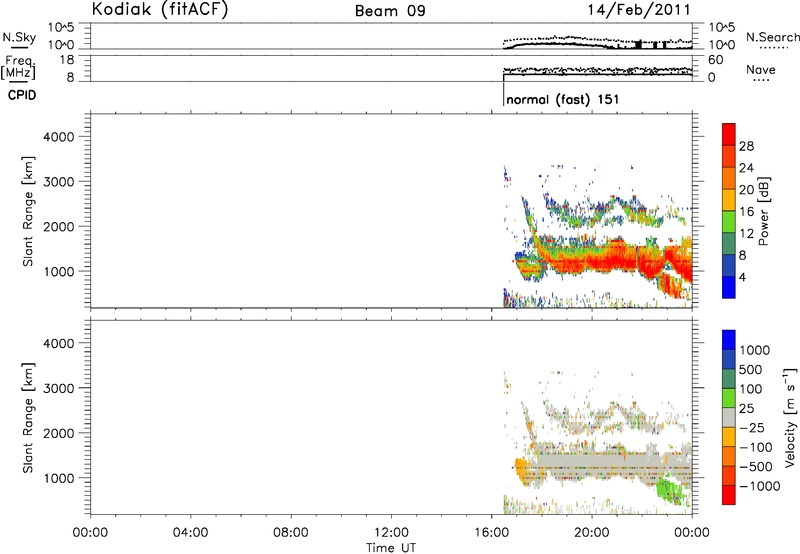Click the '08:00' time tick label
This screenshot has height=554, width=800.
pos(290,533)
